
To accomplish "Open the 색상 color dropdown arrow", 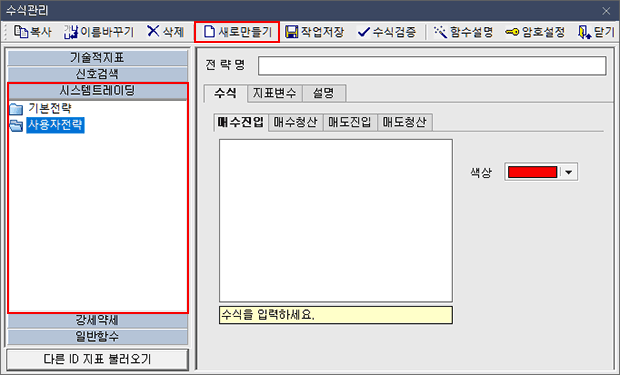I will pos(569,172).
